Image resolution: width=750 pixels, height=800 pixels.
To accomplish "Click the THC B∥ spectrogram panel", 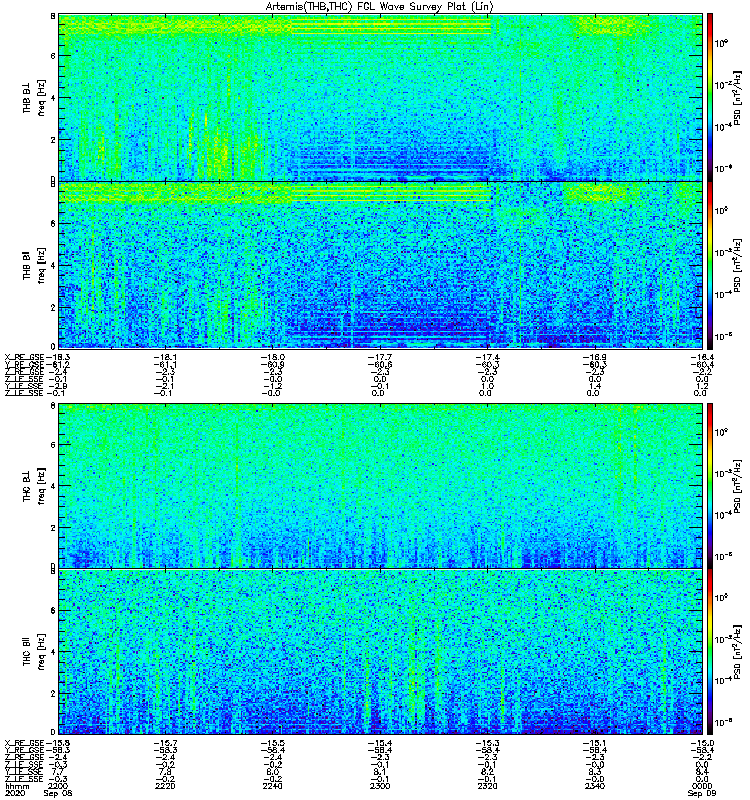I will 381,652.
